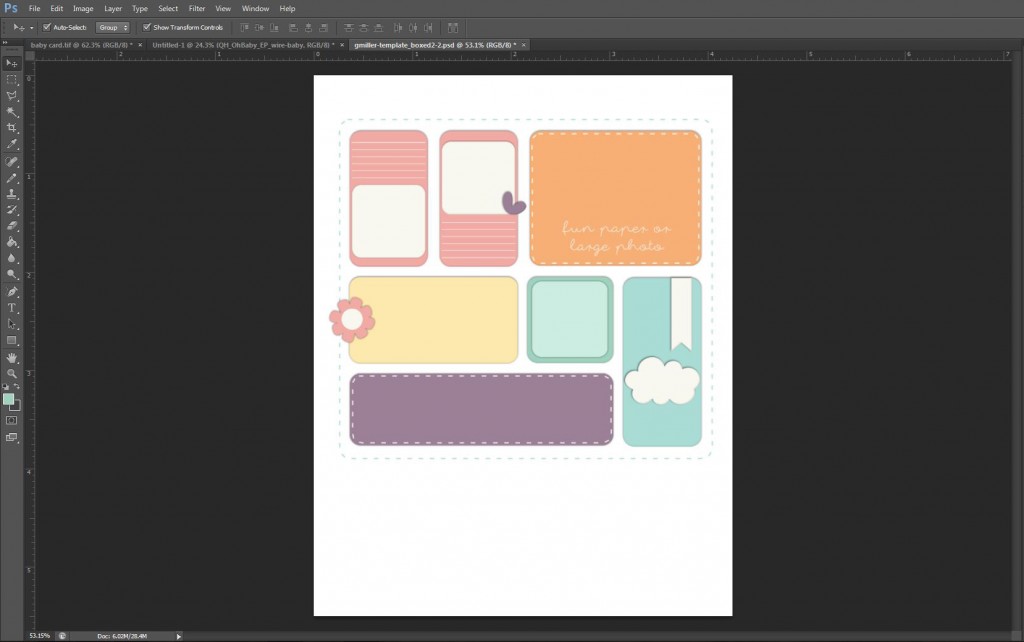Image resolution: width=1024 pixels, height=642 pixels.
Task: Click Distribute Right Edges icon
Action: pyautogui.click(x=428, y=27)
